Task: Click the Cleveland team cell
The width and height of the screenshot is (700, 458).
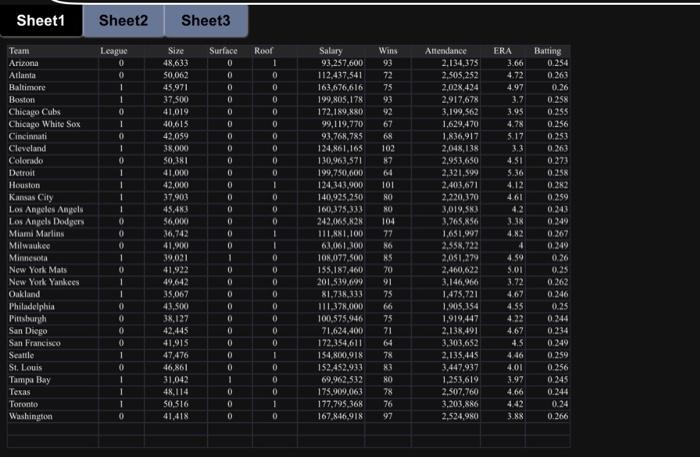Action: (53, 148)
